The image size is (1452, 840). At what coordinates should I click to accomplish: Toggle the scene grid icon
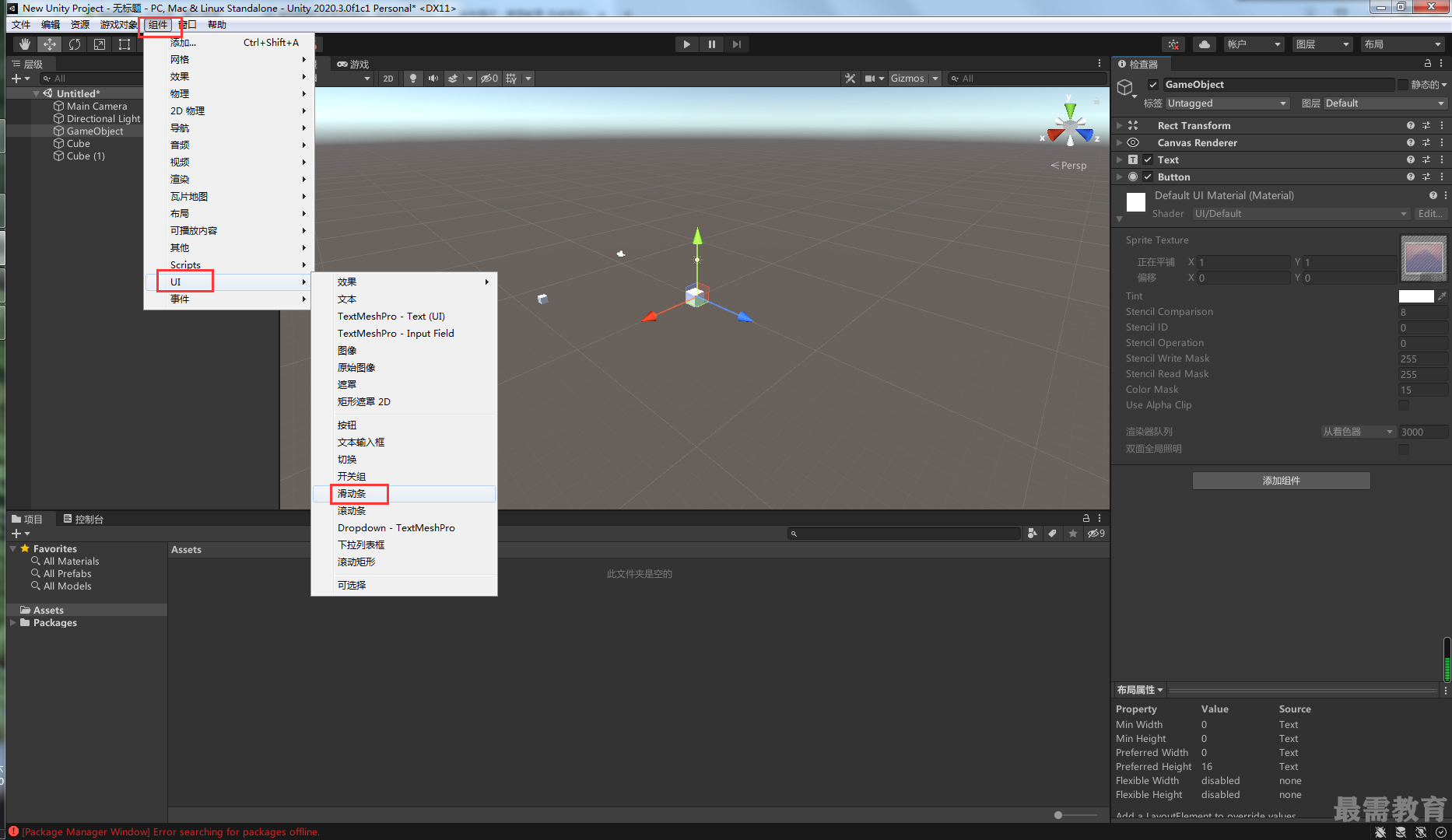click(511, 79)
